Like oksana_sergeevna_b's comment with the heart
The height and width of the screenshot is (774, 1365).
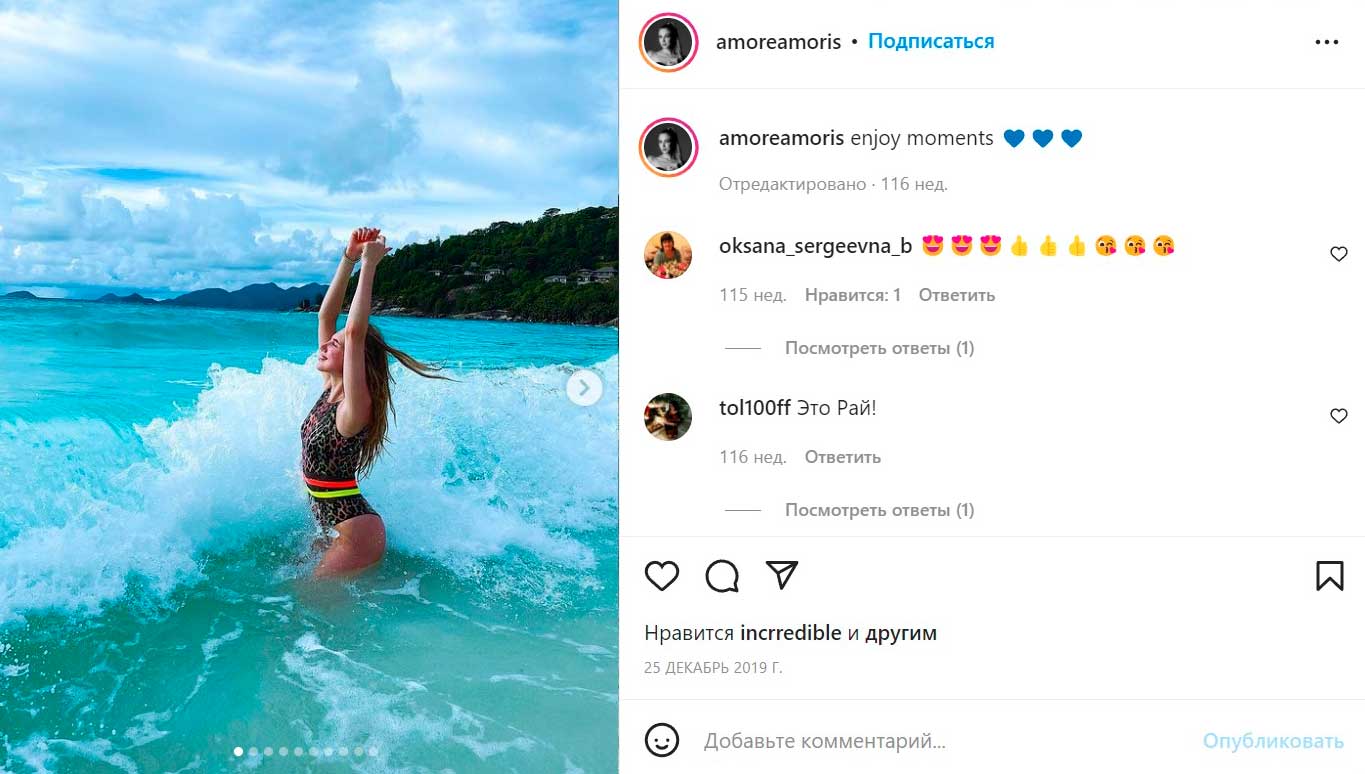click(1339, 254)
